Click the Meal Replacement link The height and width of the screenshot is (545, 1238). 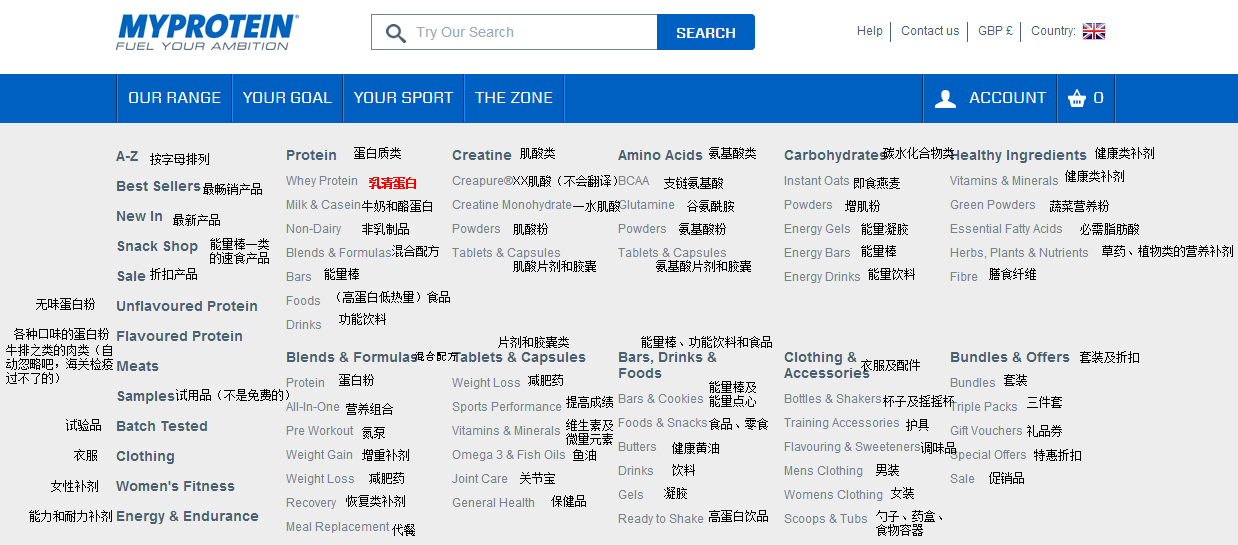click(338, 527)
